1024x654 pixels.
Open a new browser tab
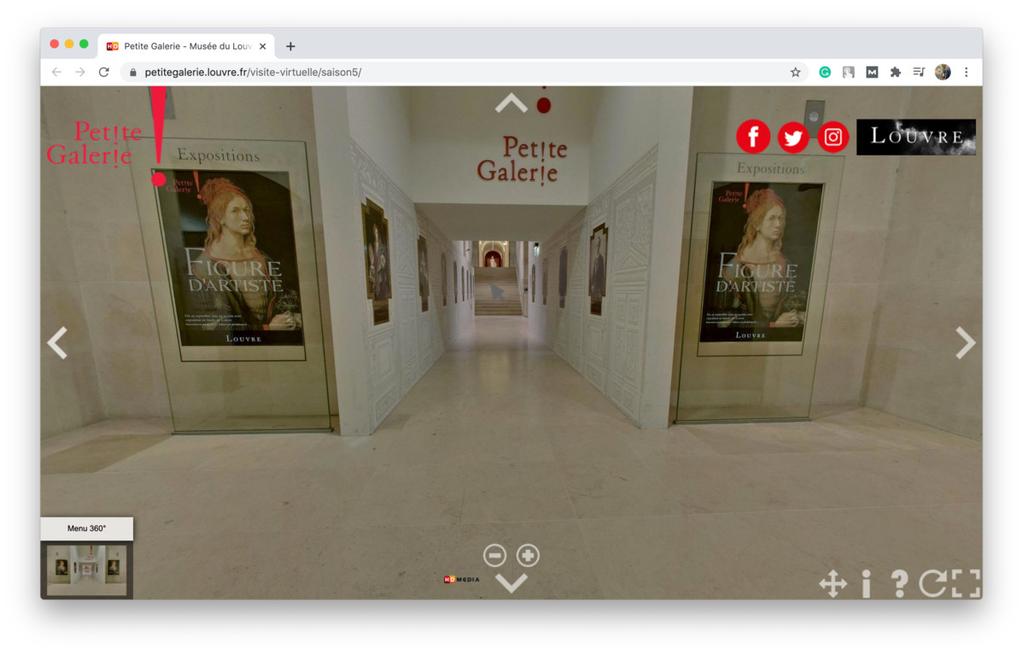(x=291, y=46)
